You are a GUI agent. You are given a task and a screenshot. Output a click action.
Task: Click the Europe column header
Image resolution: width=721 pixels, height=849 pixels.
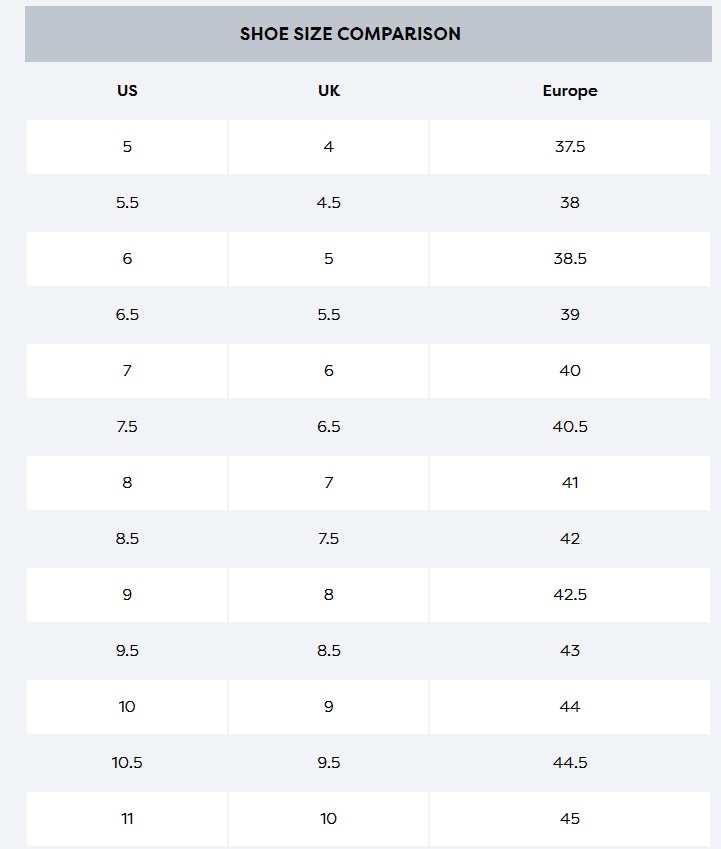tap(570, 91)
